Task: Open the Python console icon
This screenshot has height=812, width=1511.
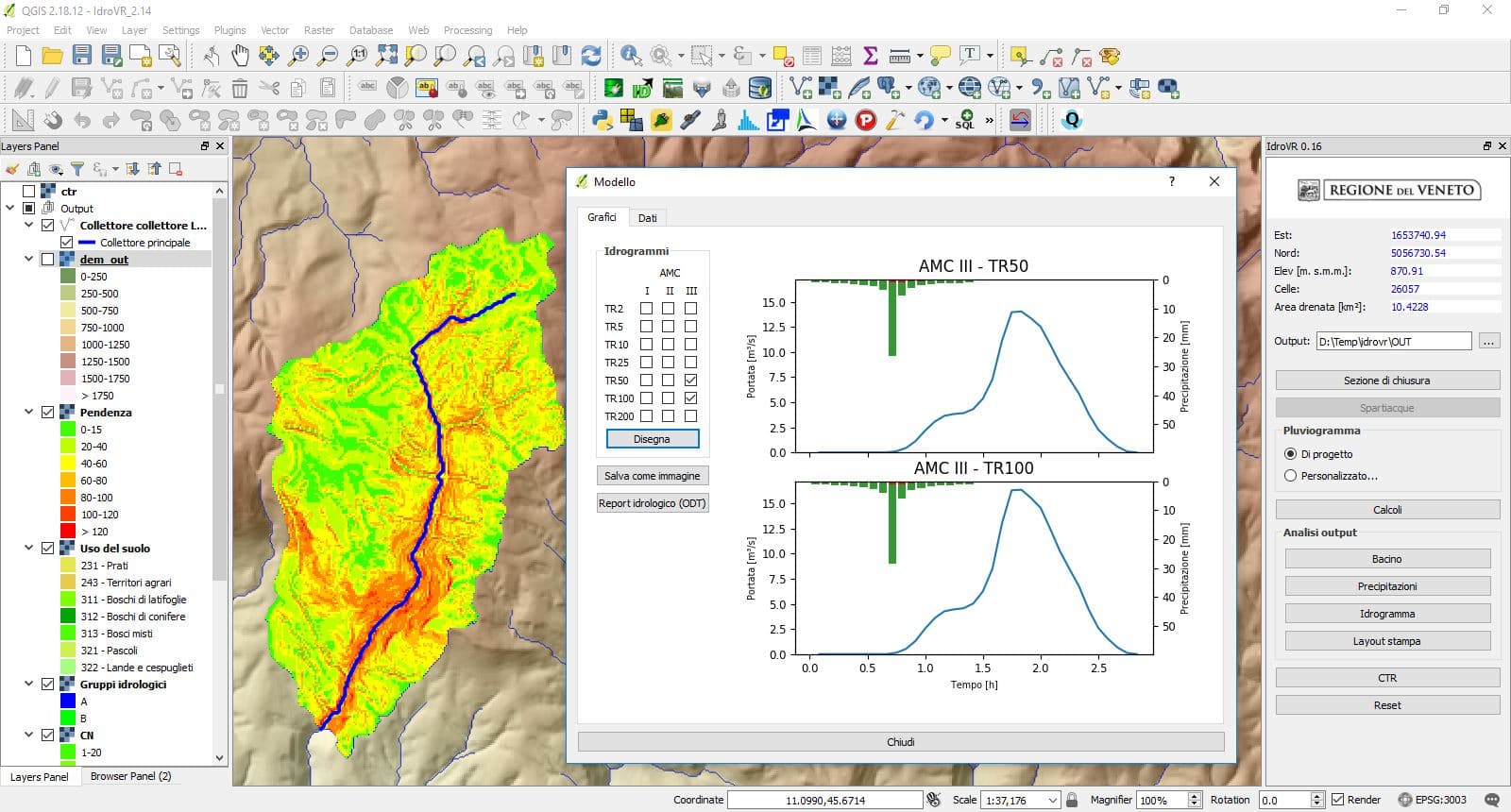Action: [x=602, y=120]
